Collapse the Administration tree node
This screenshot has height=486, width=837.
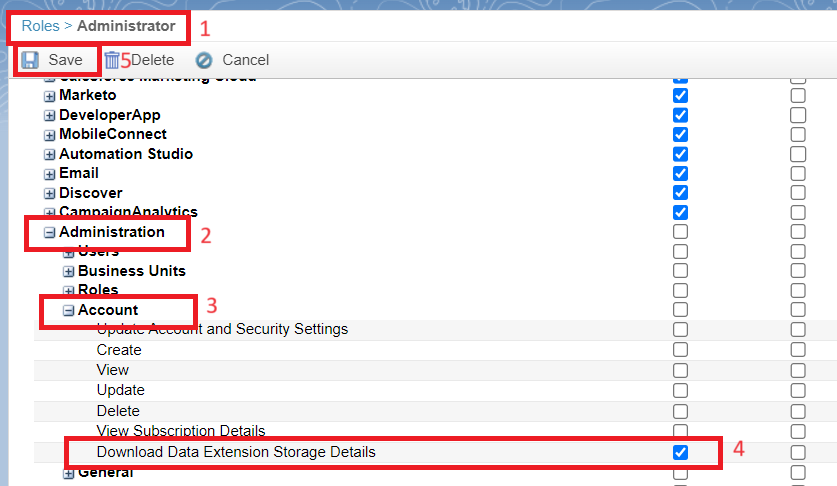point(50,232)
